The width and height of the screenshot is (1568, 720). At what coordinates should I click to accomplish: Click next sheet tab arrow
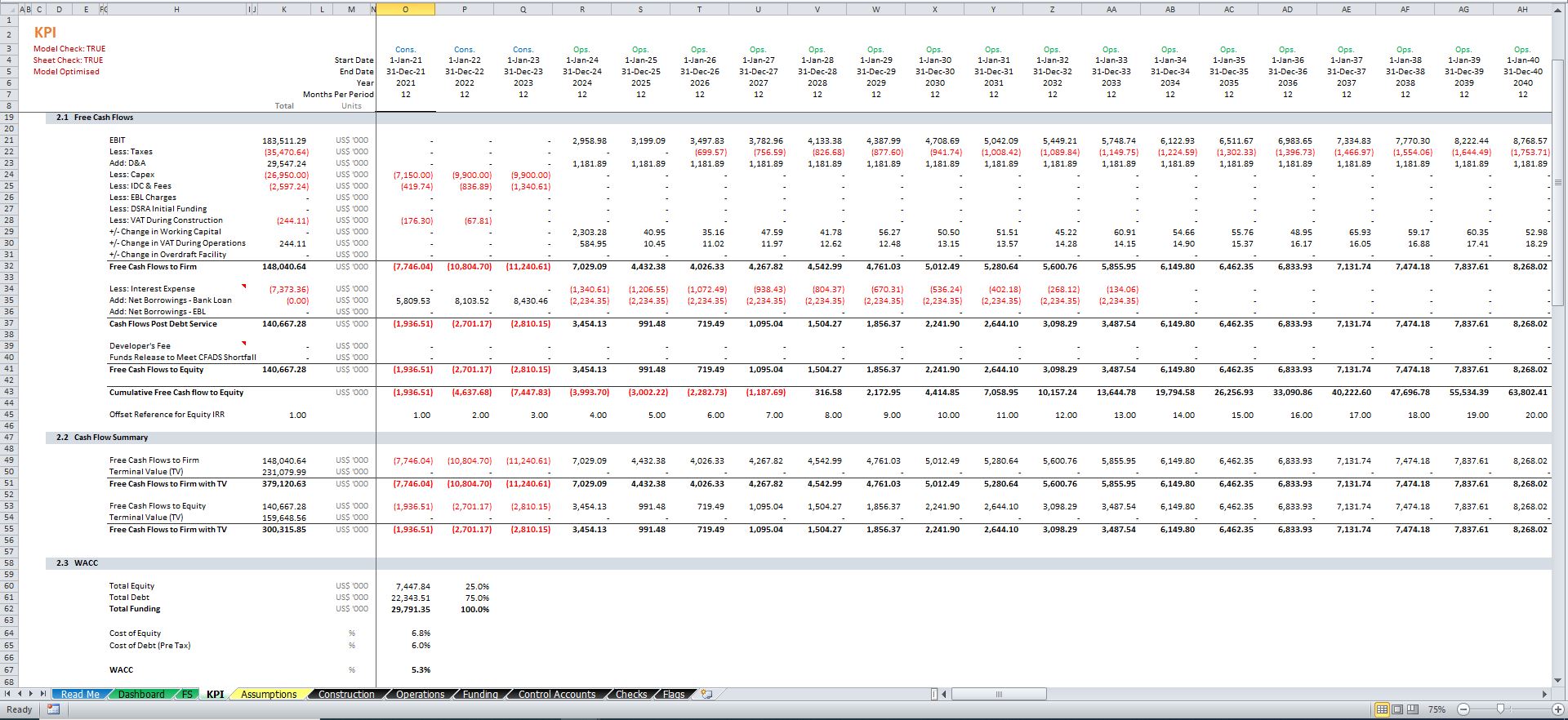click(31, 694)
